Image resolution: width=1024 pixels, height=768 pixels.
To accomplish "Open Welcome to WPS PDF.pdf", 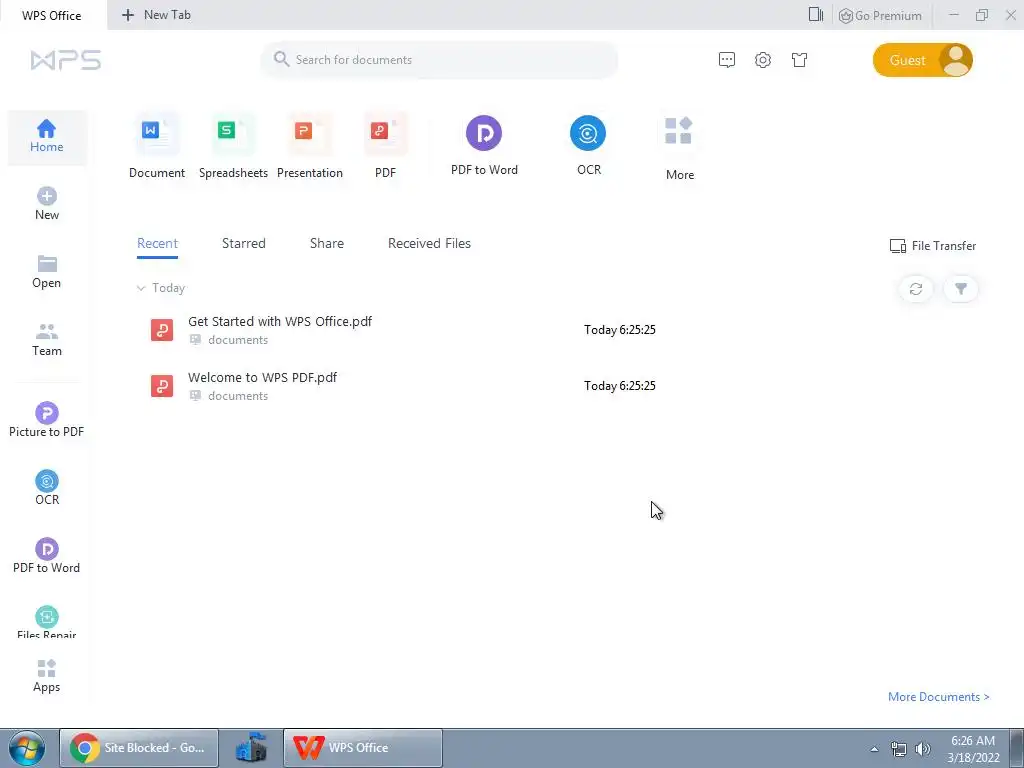I will coord(263,377).
